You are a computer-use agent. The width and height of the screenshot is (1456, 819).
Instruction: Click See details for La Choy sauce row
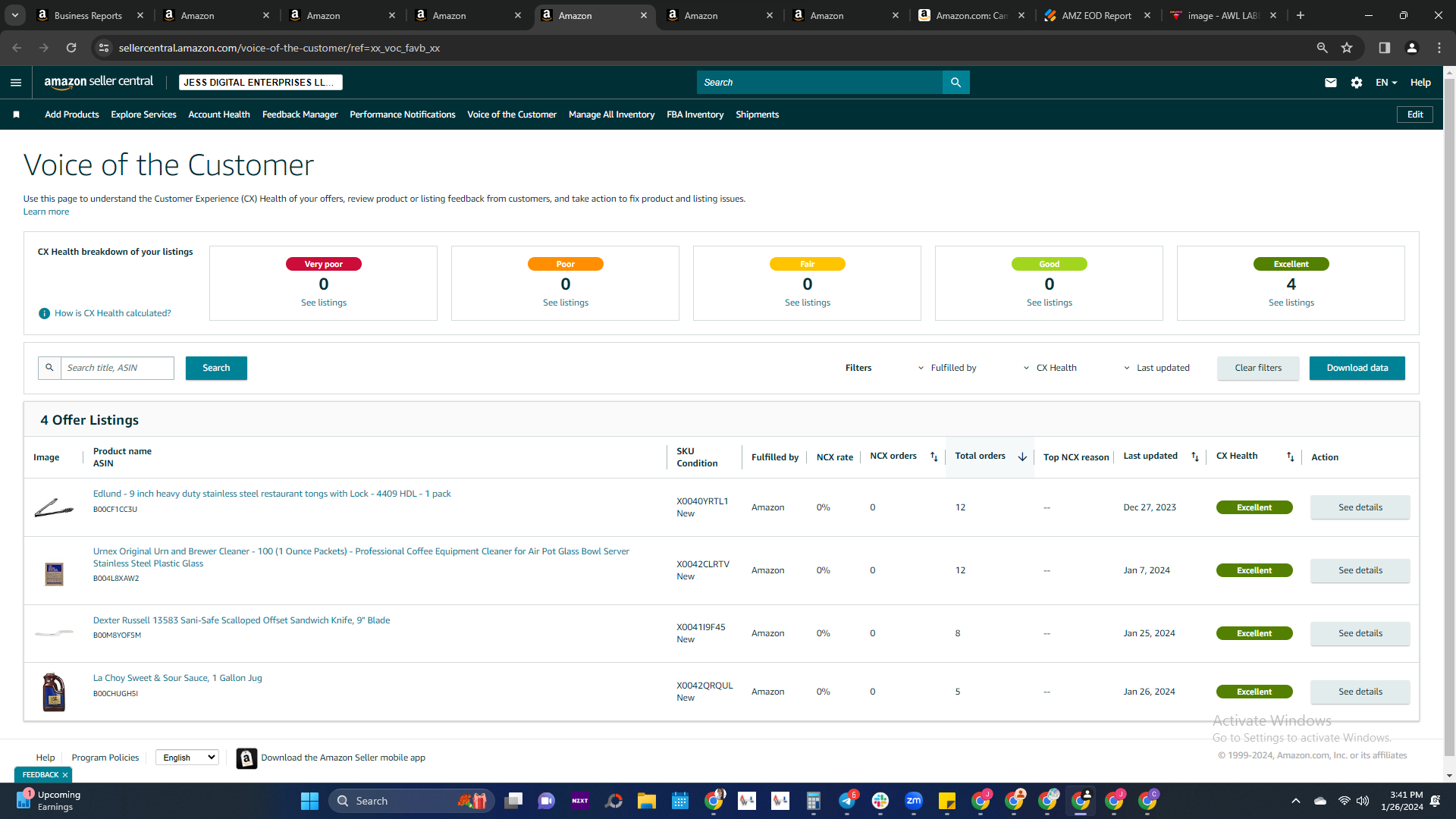point(1360,692)
